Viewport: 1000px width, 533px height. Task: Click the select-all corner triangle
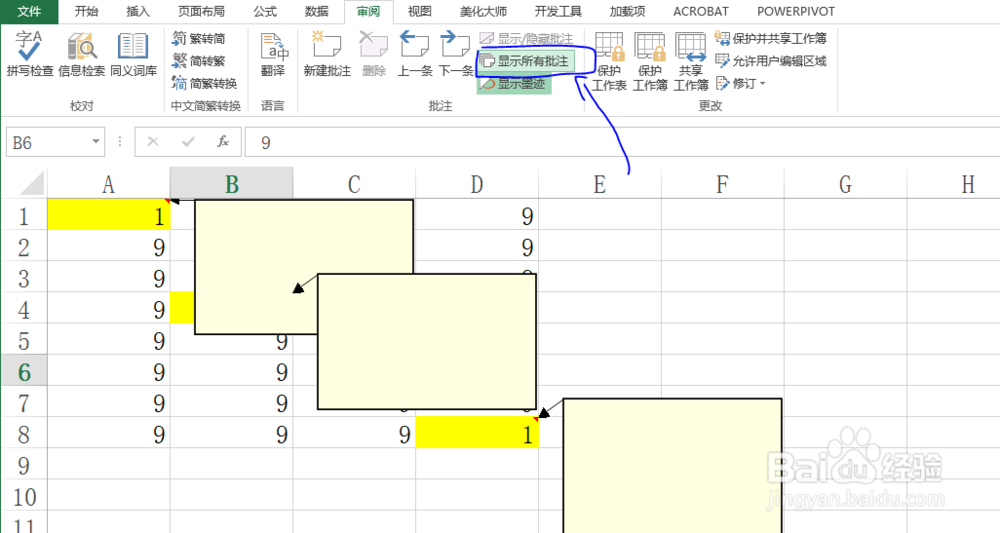33,182
